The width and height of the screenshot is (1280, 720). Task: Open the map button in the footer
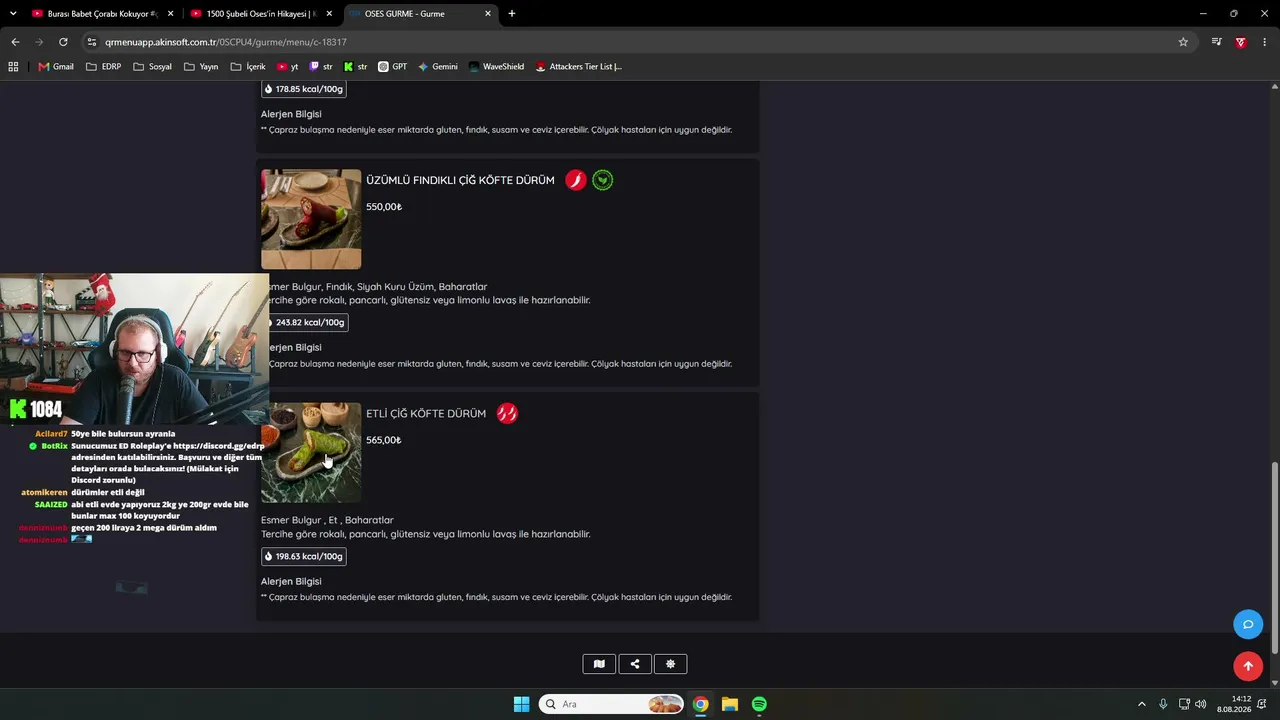[x=599, y=664]
